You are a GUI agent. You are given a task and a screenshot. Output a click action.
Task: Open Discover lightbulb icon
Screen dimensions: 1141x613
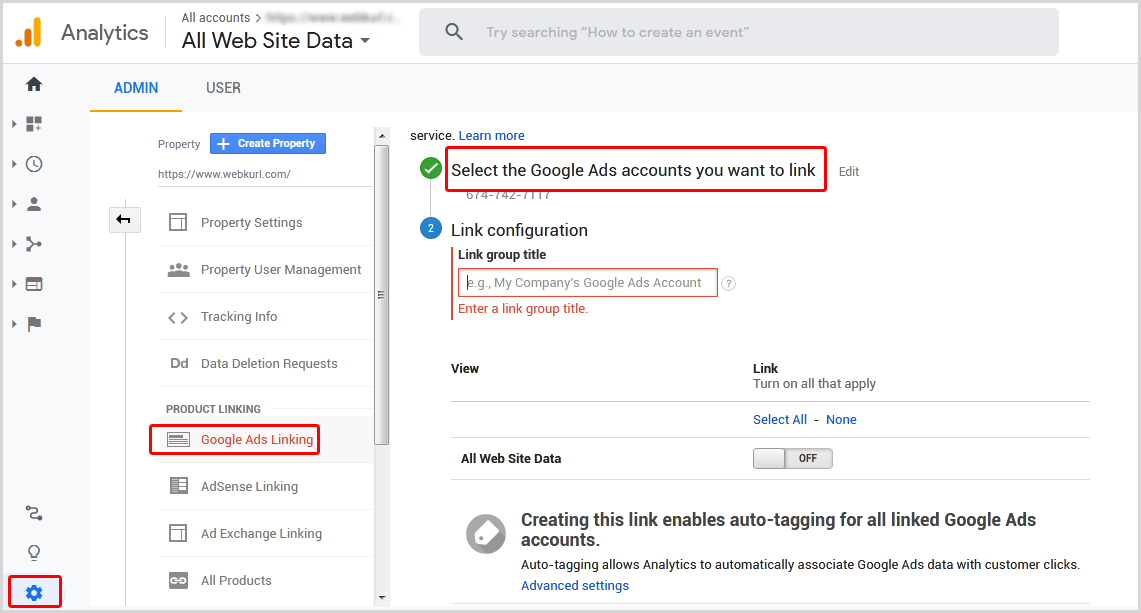pyautogui.click(x=33, y=553)
